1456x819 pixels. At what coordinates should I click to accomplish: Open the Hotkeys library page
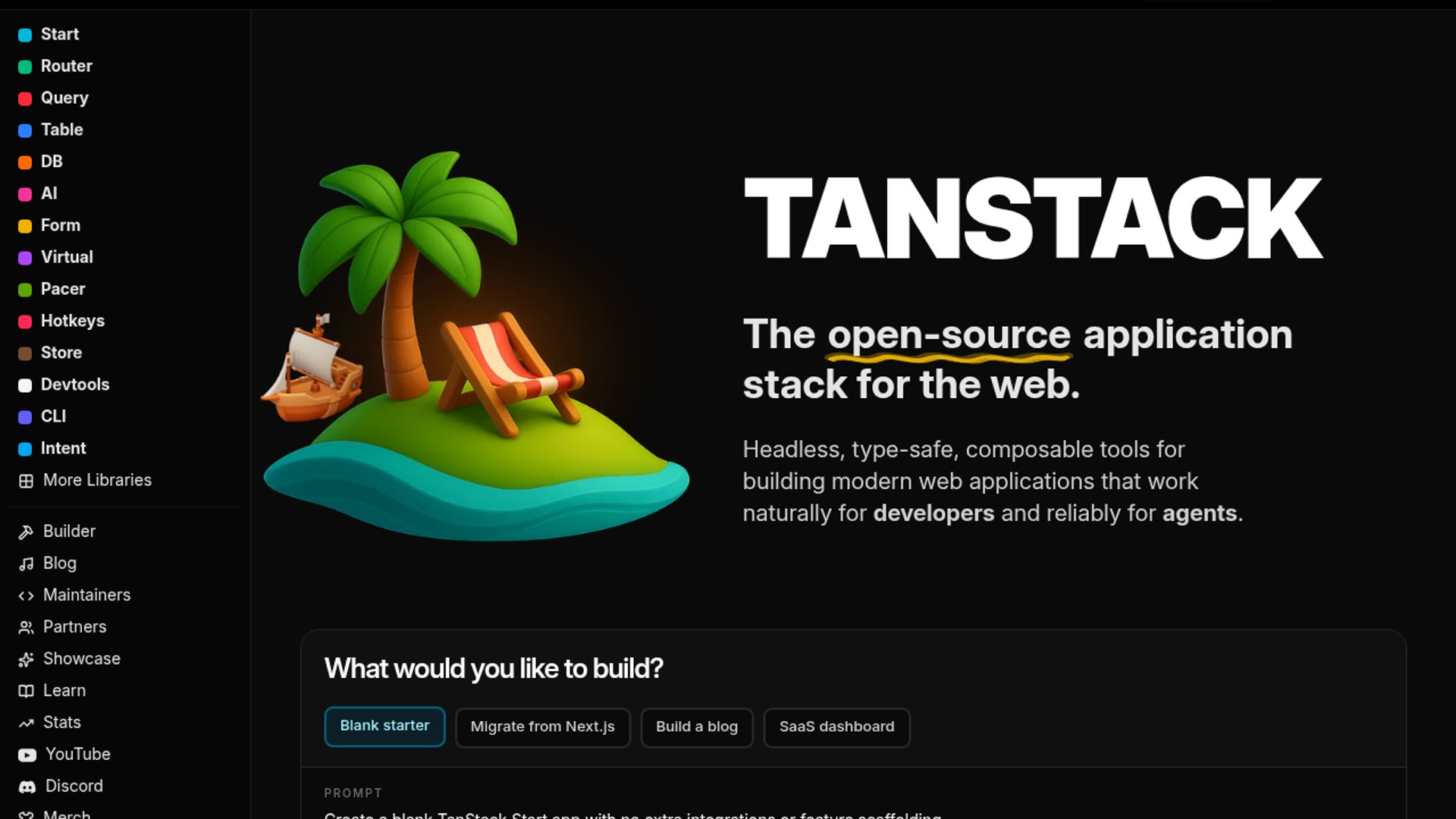tap(73, 321)
